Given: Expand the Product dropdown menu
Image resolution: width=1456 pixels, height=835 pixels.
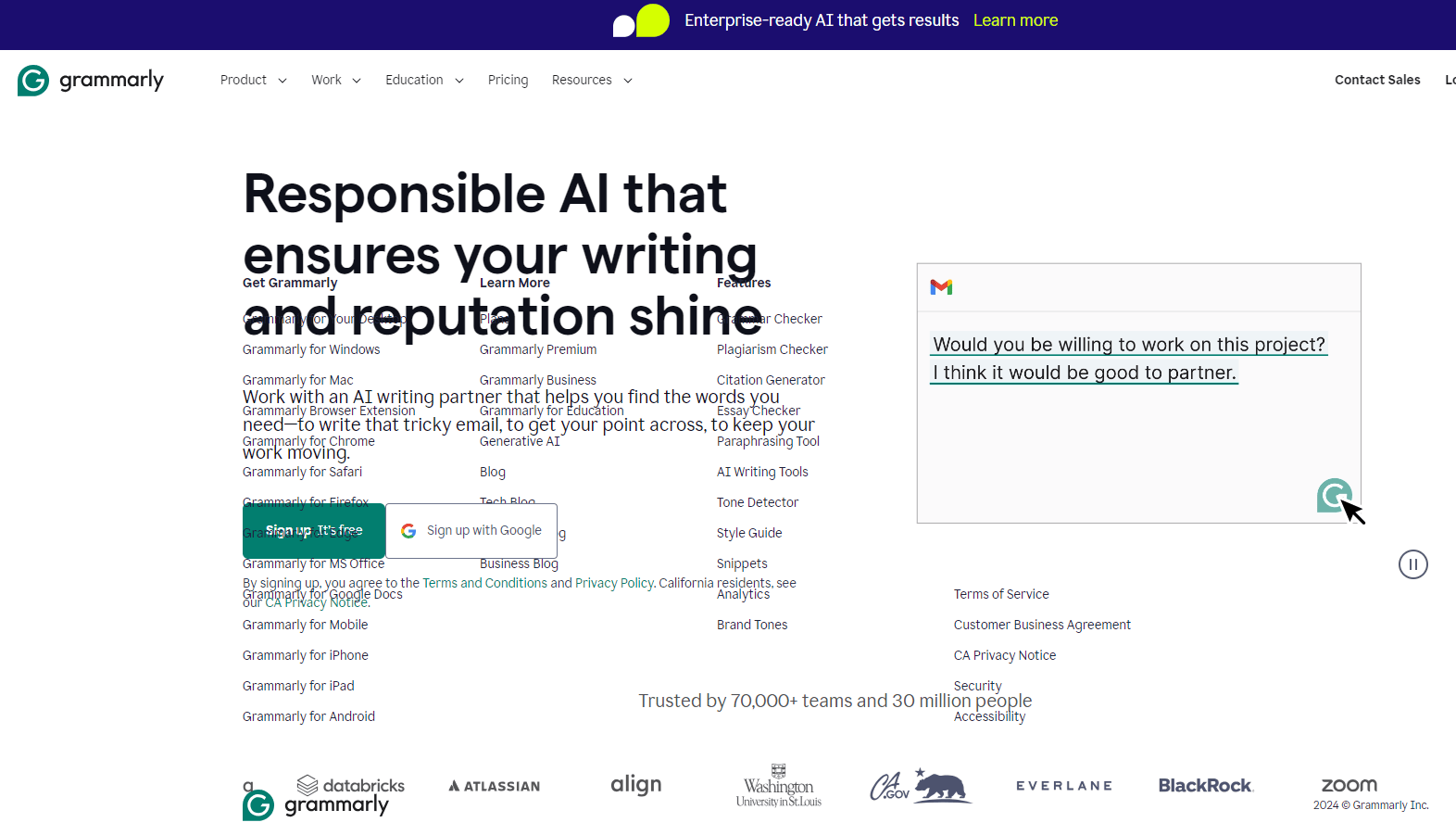Looking at the screenshot, I should click(253, 81).
